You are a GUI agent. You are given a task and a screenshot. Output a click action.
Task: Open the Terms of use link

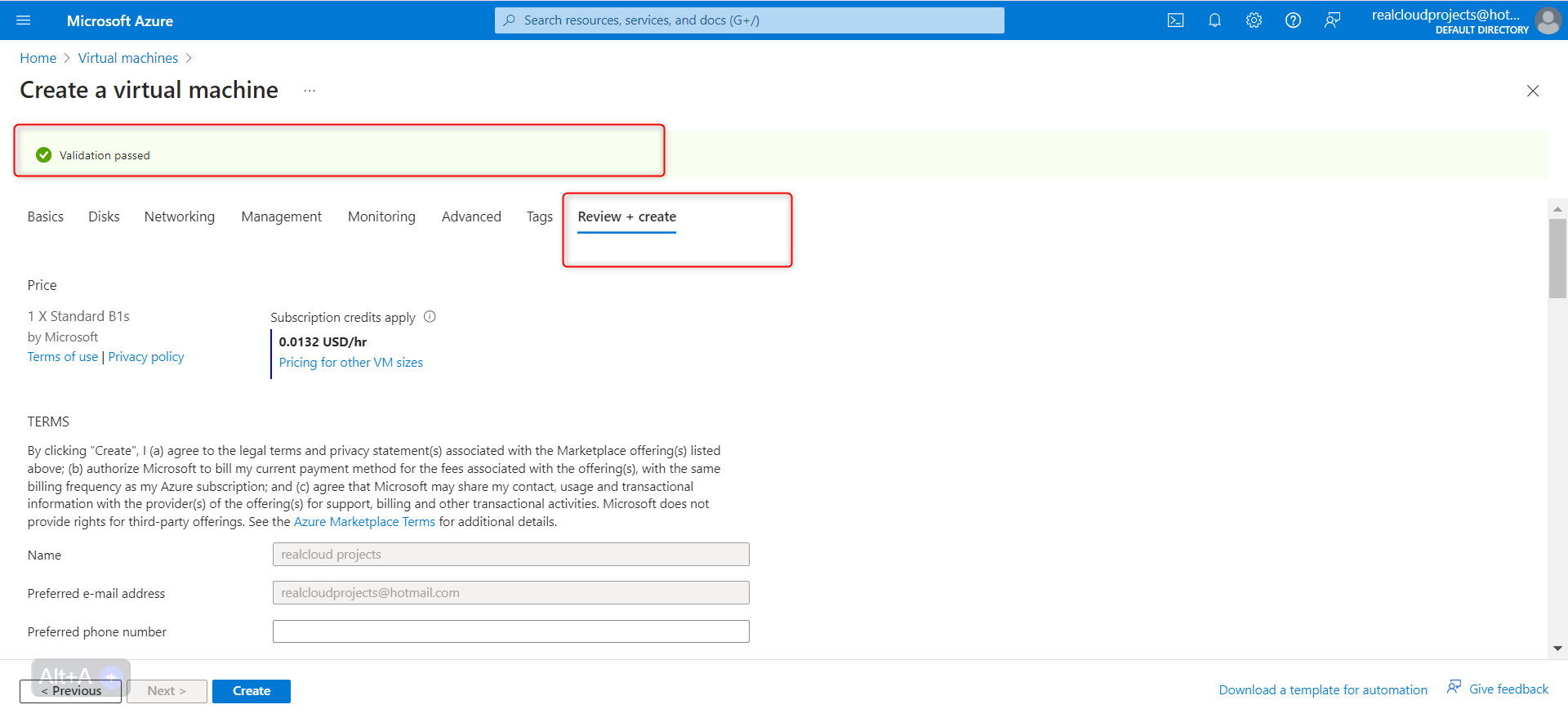(63, 357)
